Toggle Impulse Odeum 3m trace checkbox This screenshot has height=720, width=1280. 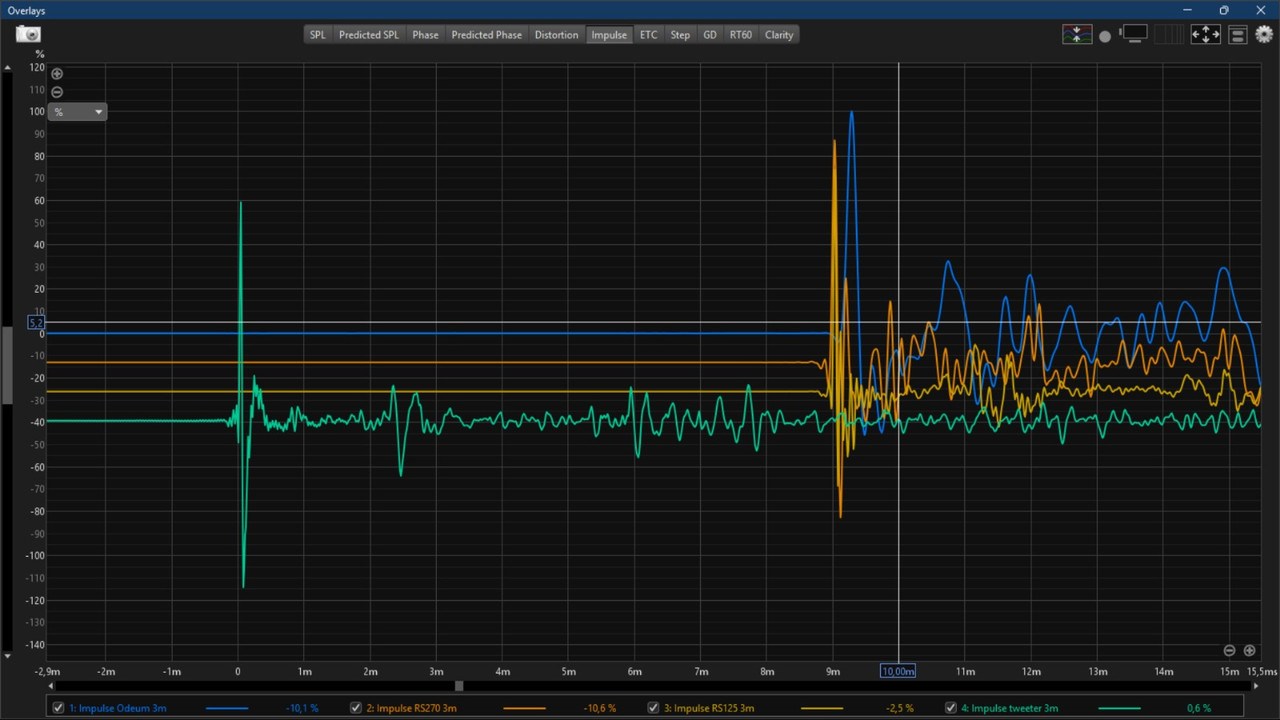(x=59, y=708)
